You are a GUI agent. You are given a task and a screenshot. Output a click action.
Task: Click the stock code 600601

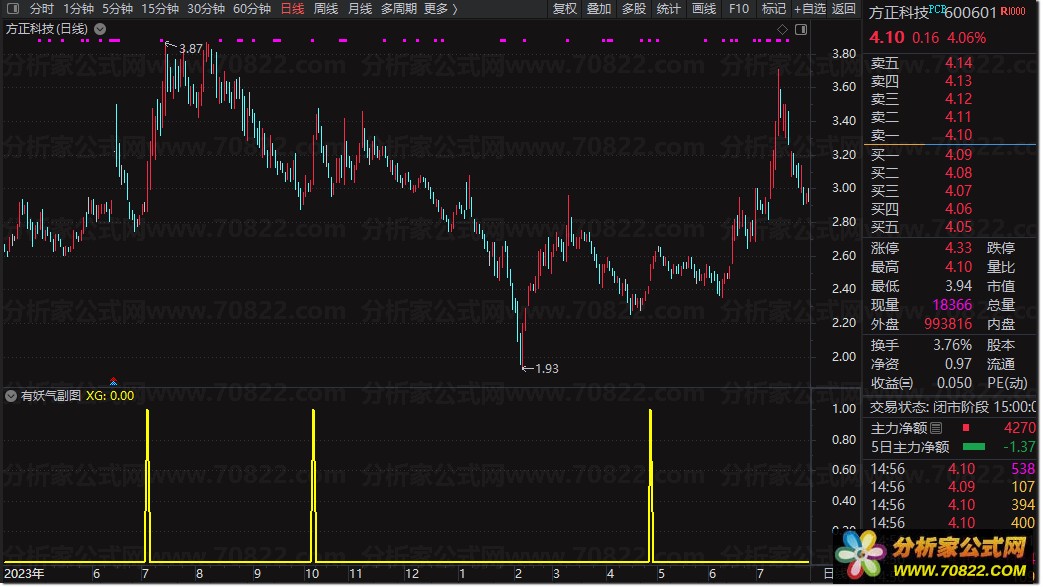970,13
